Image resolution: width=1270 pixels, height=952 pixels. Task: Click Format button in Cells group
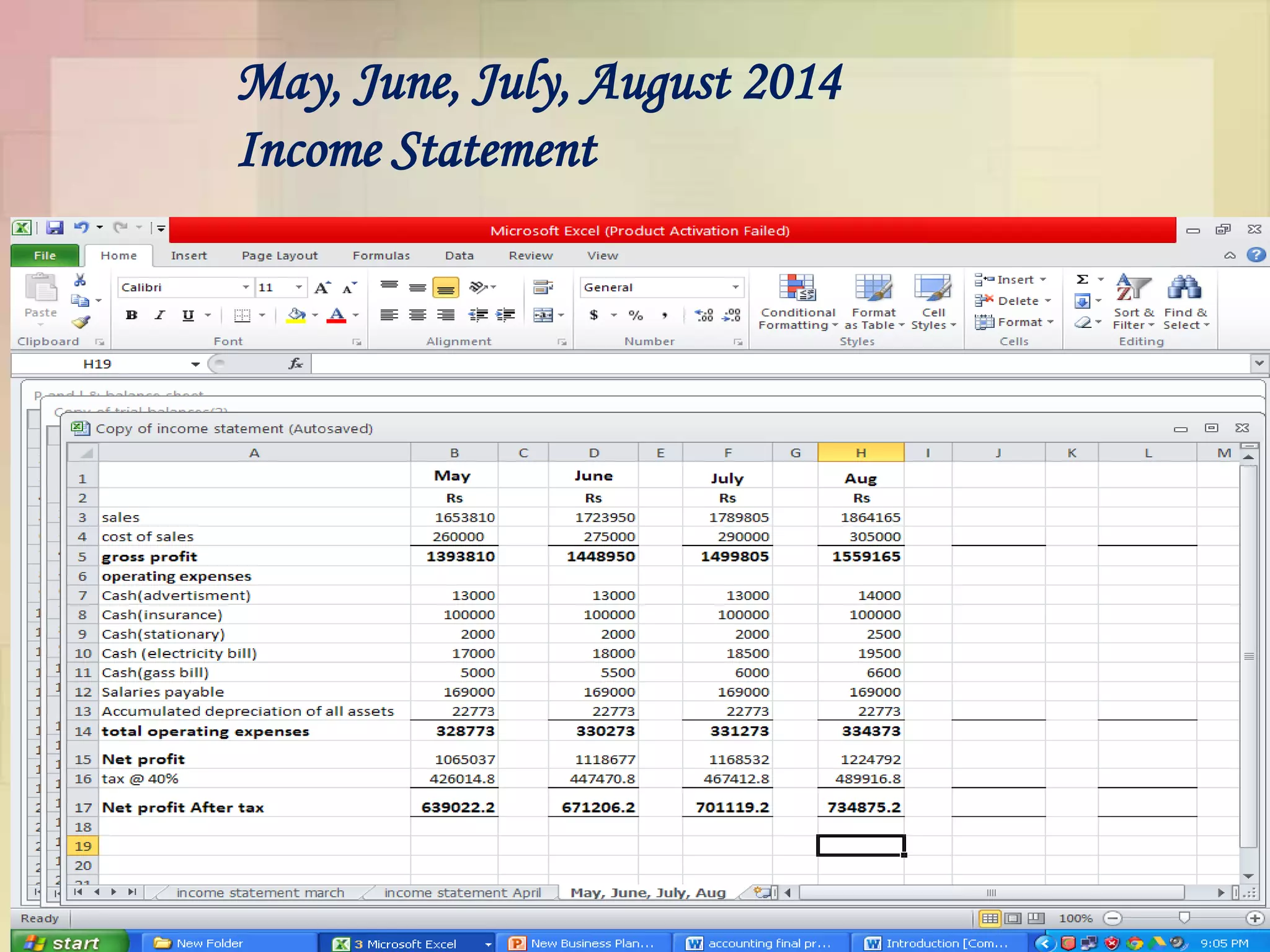[x=1015, y=322]
